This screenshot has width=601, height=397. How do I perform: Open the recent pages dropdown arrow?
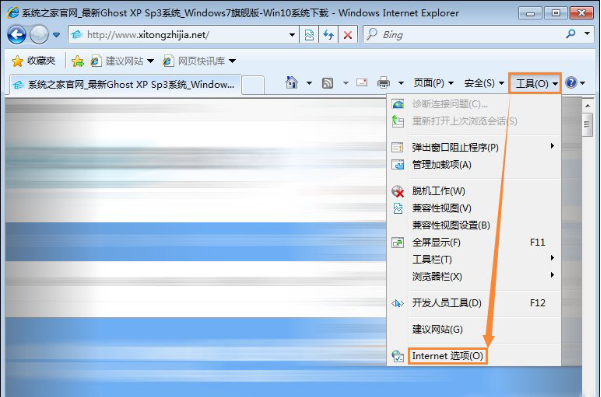56,35
